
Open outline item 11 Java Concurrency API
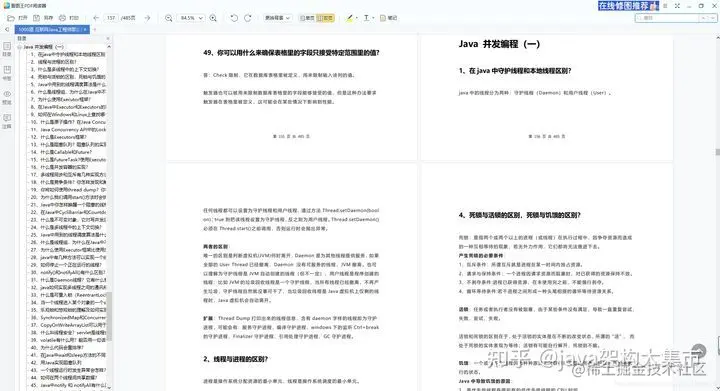(68, 129)
